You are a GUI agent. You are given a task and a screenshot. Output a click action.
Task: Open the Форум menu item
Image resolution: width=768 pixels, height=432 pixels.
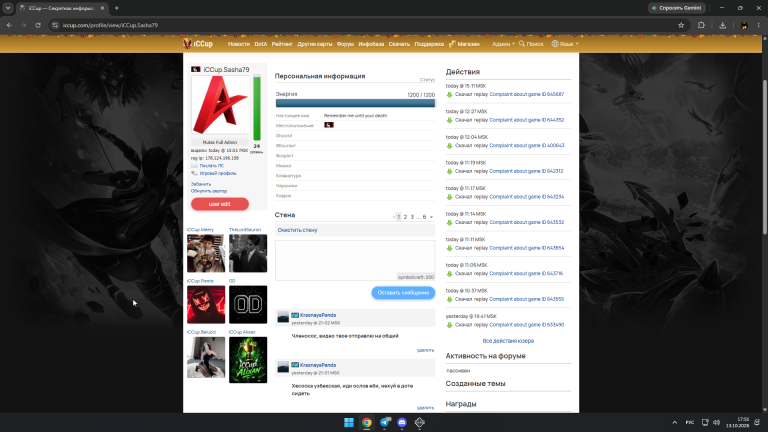click(345, 44)
